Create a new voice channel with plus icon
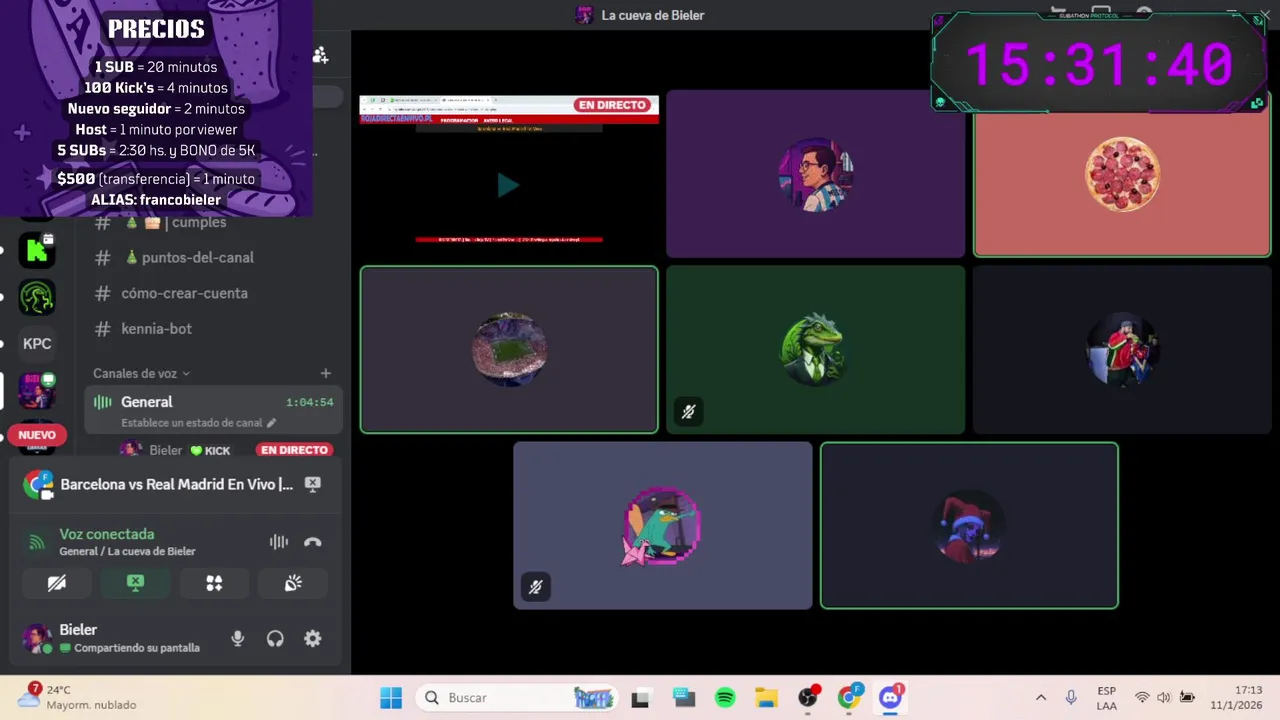 coord(325,373)
